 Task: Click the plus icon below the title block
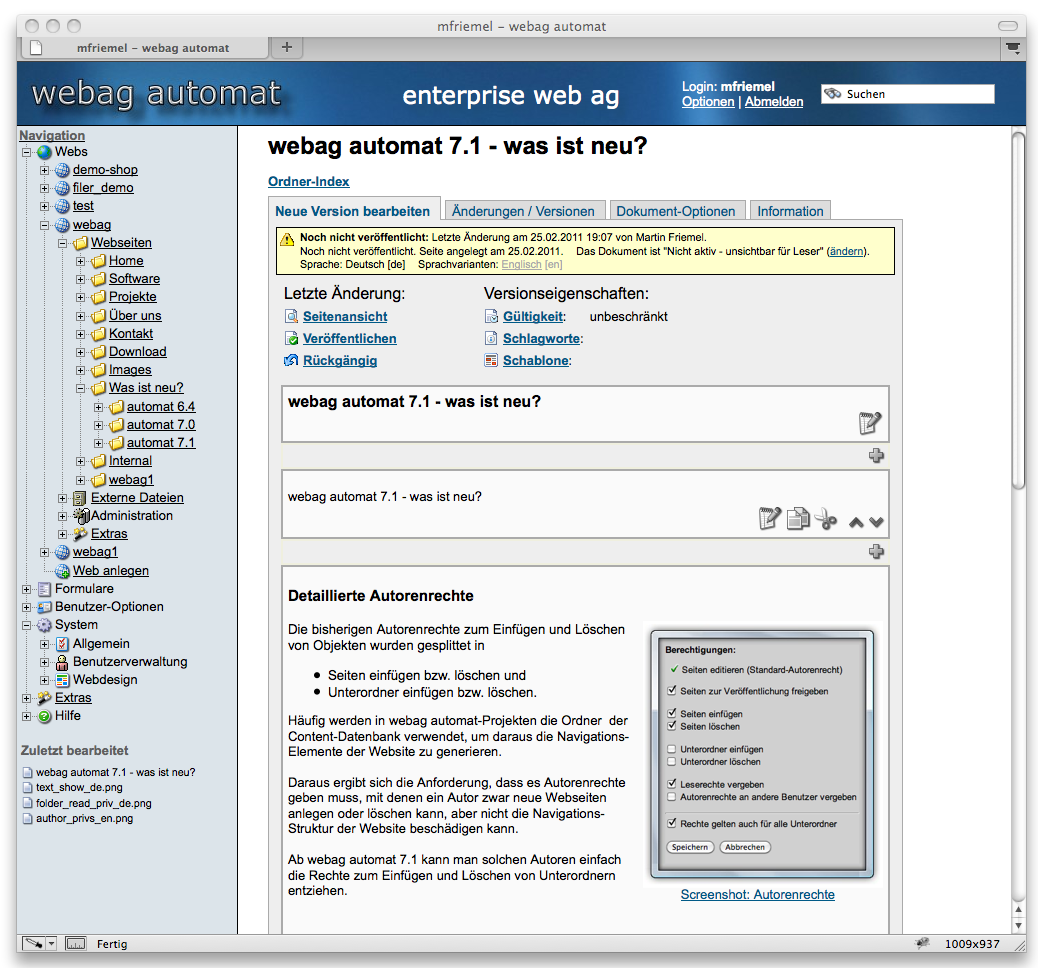pos(877,456)
